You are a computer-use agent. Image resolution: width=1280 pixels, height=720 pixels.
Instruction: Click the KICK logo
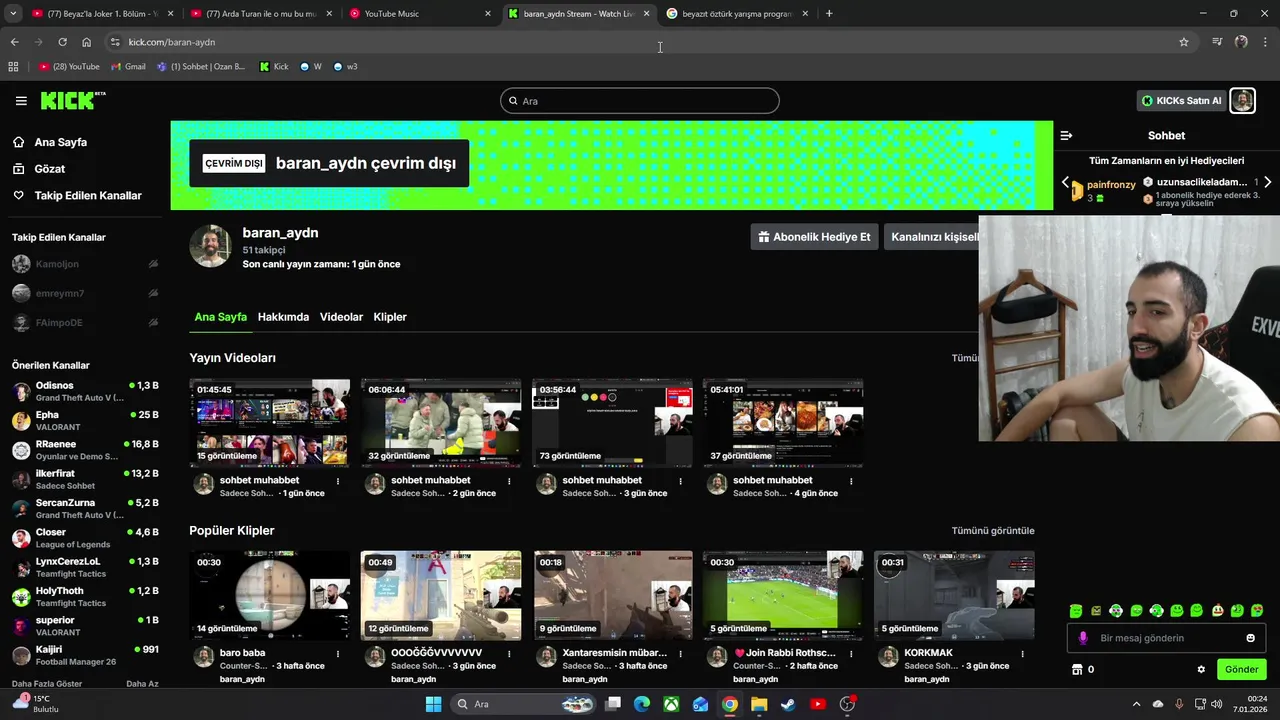(72, 100)
